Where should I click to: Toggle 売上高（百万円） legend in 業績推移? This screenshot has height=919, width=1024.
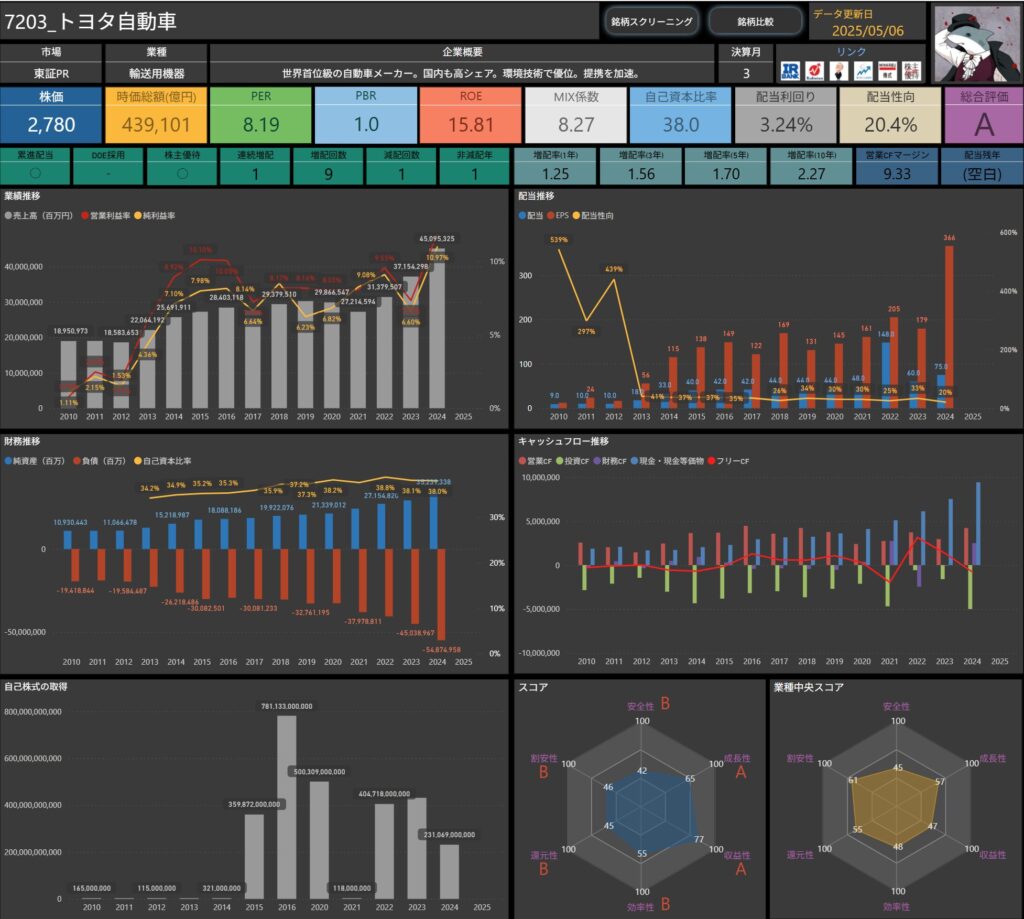(x=39, y=216)
